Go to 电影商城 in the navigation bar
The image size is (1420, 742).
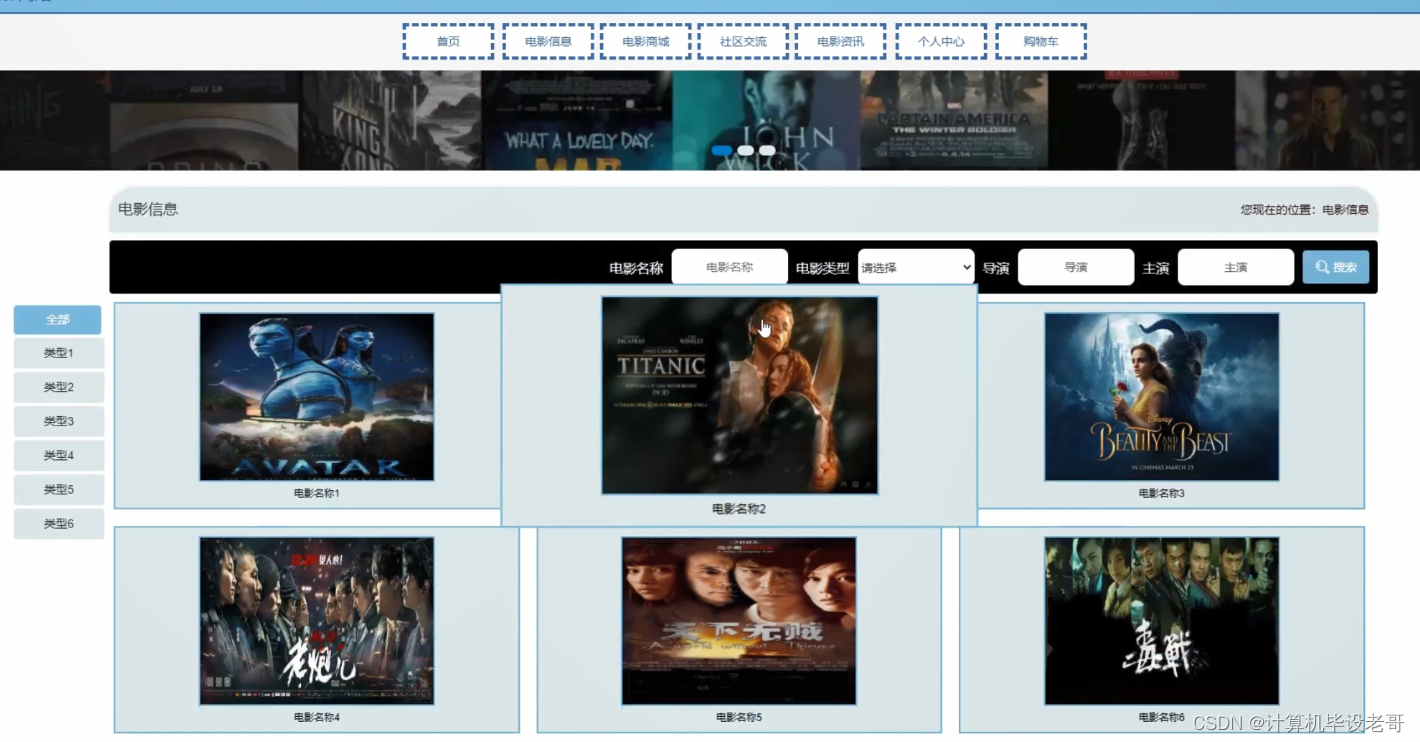coord(646,42)
